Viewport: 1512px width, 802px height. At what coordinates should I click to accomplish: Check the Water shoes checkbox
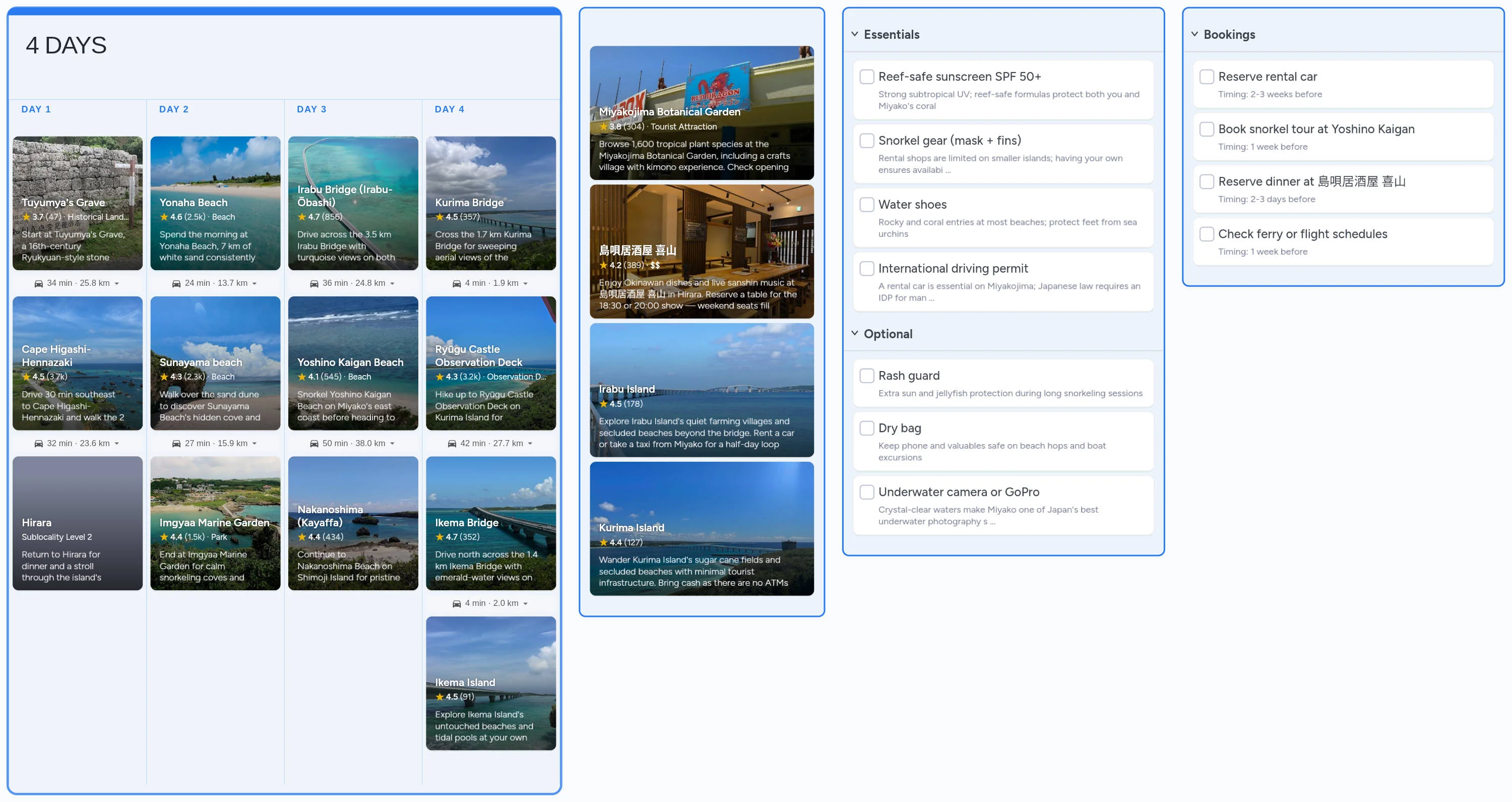pos(866,204)
